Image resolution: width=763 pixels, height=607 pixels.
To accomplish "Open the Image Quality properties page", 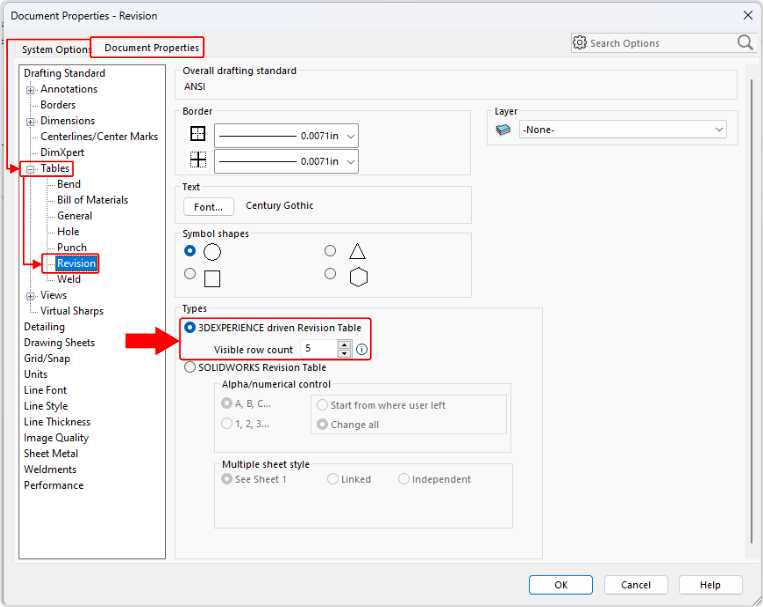I will [56, 438].
